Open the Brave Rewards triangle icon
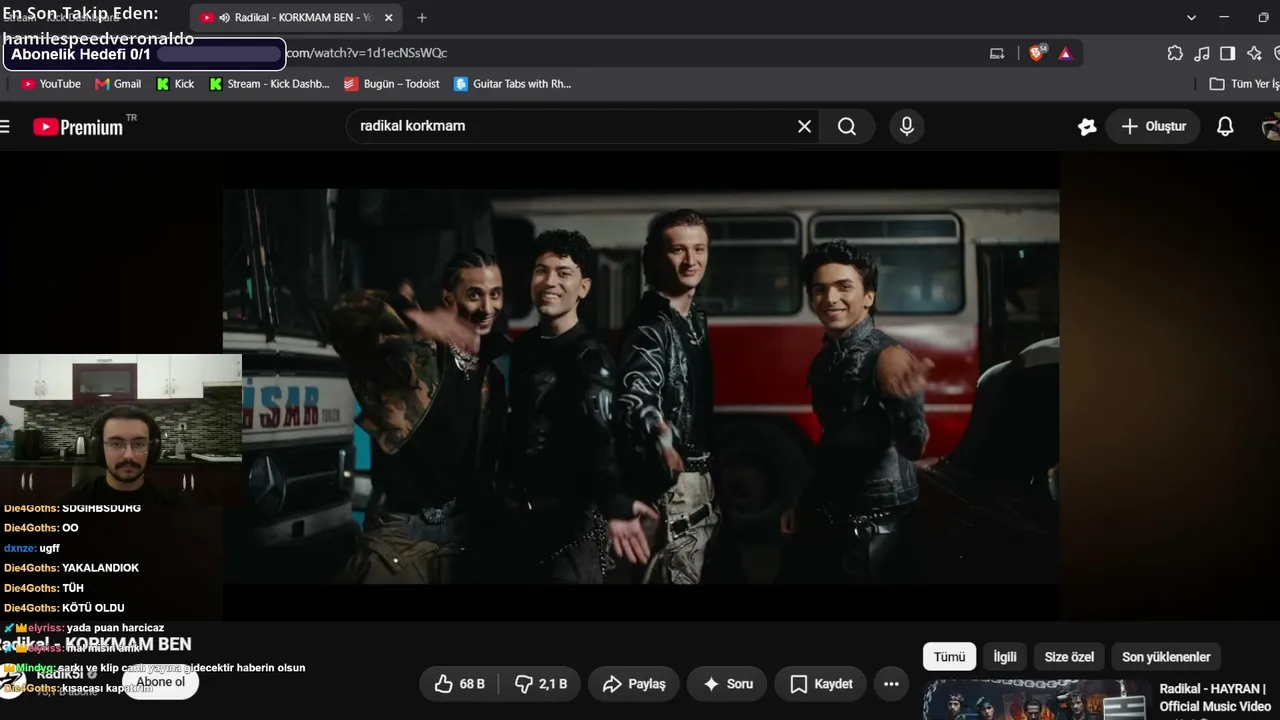1280x720 pixels. (x=1065, y=53)
